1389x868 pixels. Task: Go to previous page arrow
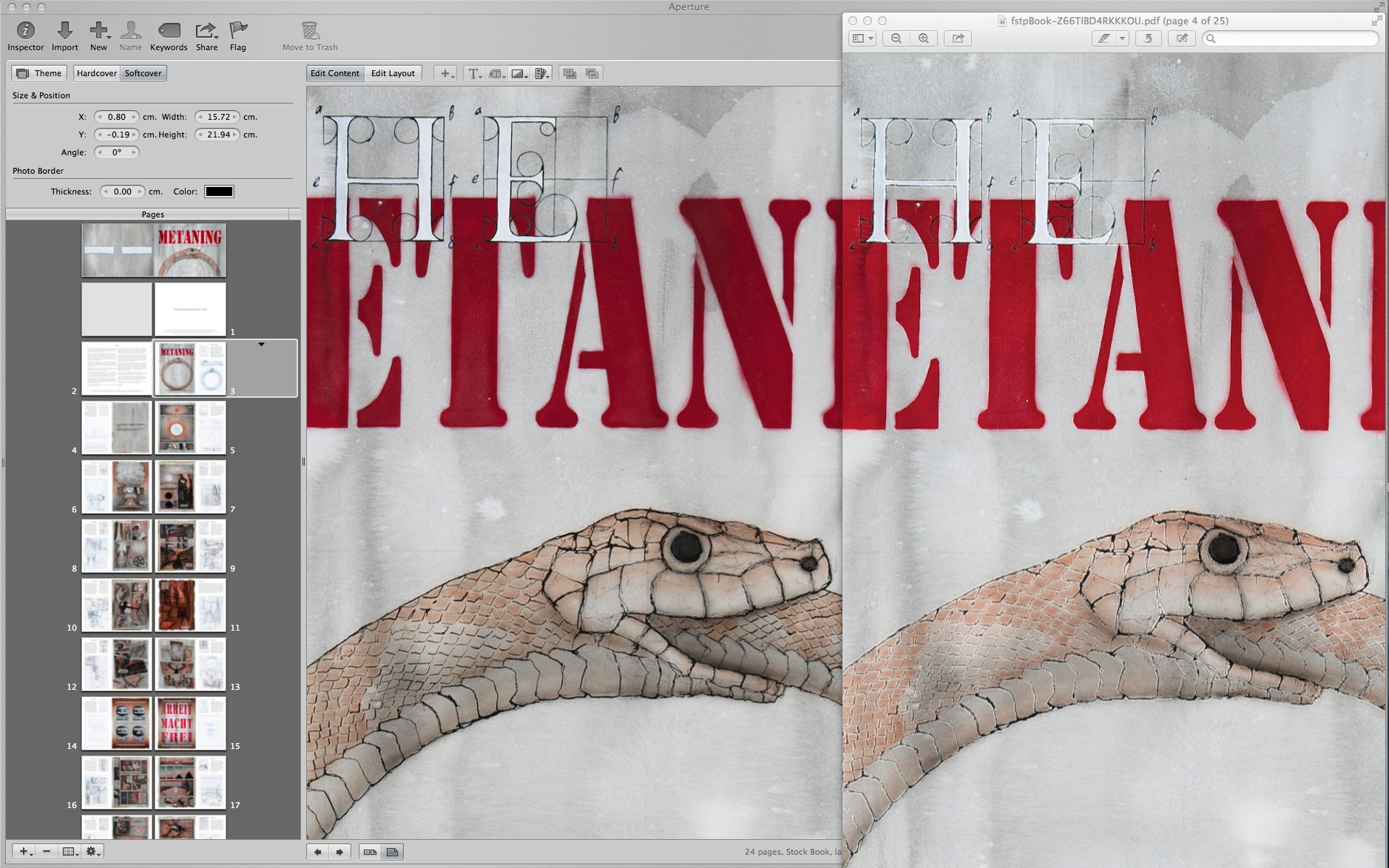(x=318, y=852)
